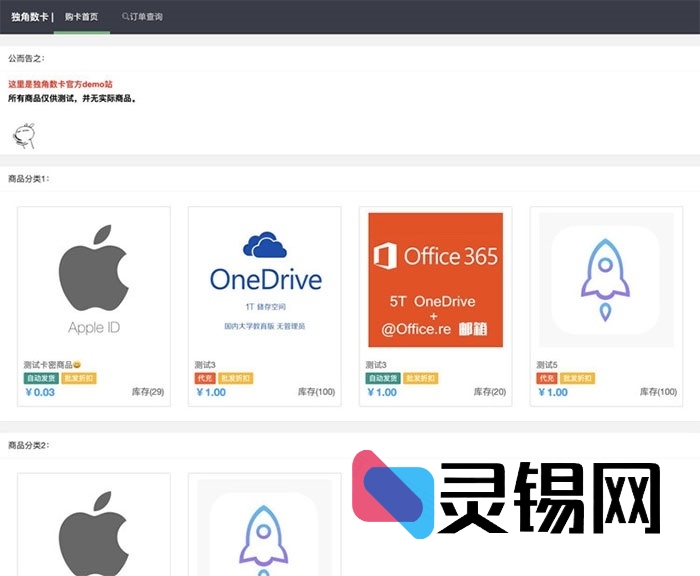
Task: Open the 订单查询 order lookup tab
Action: pyautogui.click(x=142, y=17)
